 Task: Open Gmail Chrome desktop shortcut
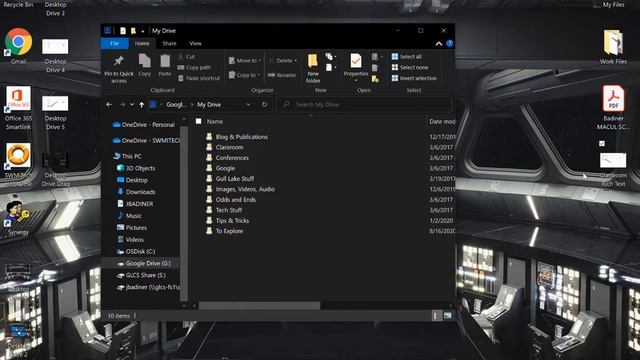[x=18, y=46]
